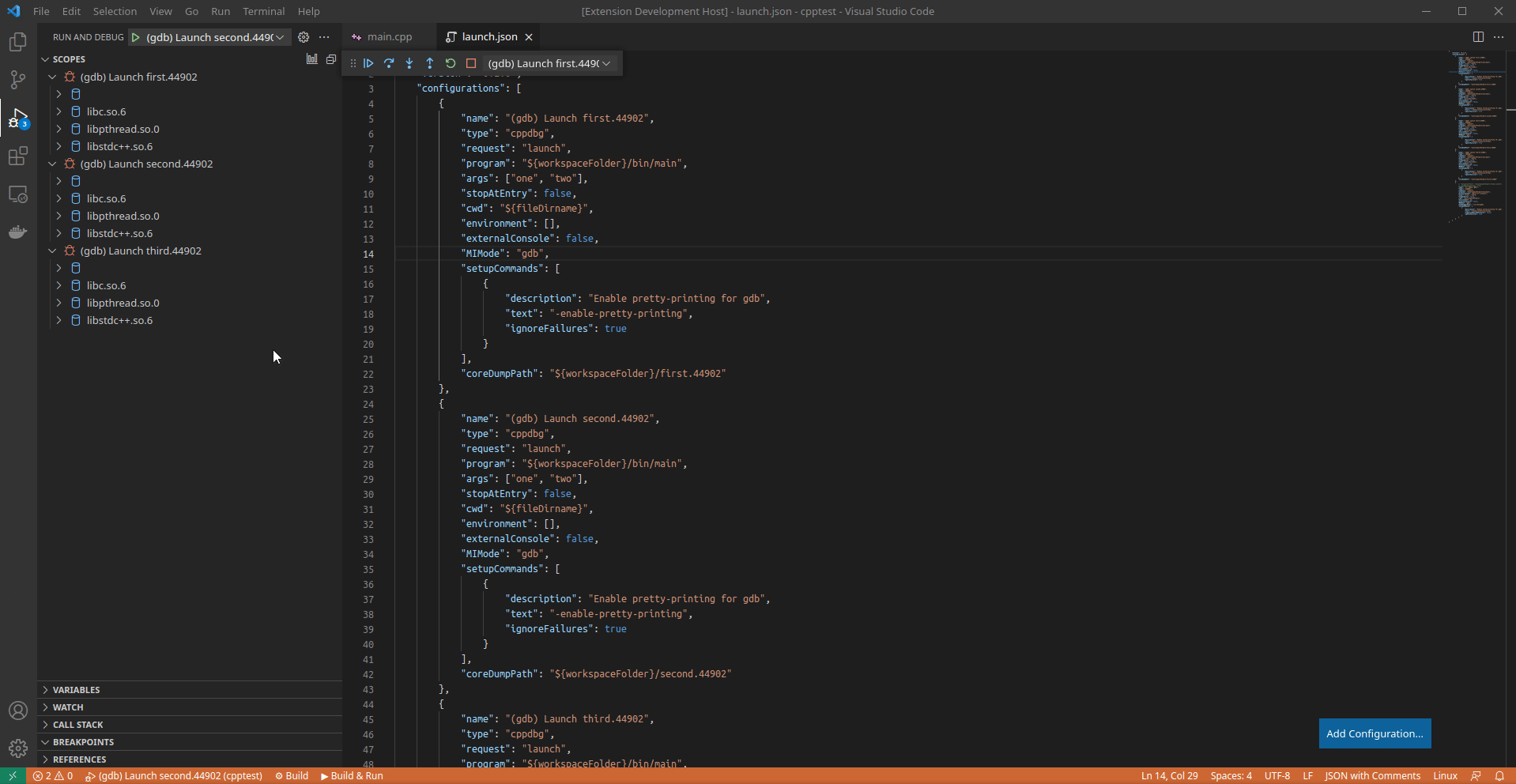Open the remote window indicator in the status bar
The image size is (1516, 784).
click(x=13, y=776)
